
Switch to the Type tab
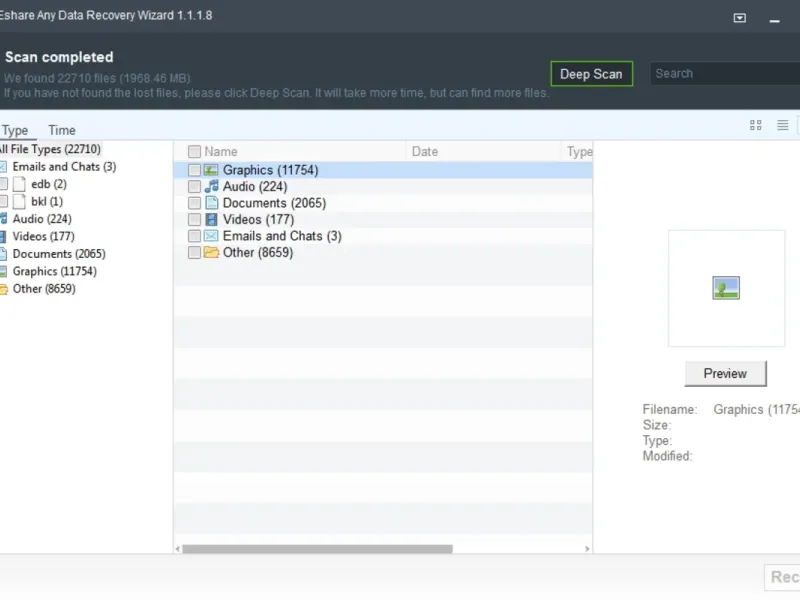(15, 130)
